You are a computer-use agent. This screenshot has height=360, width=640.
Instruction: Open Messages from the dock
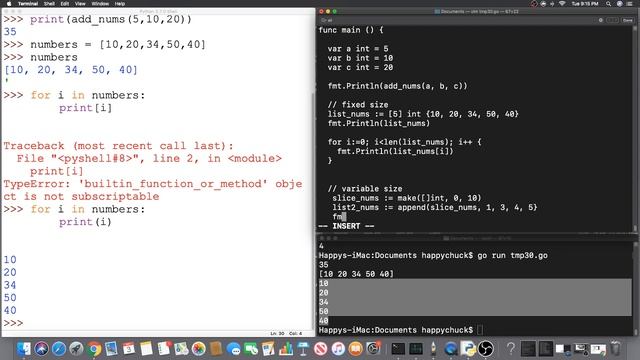(x=233, y=349)
